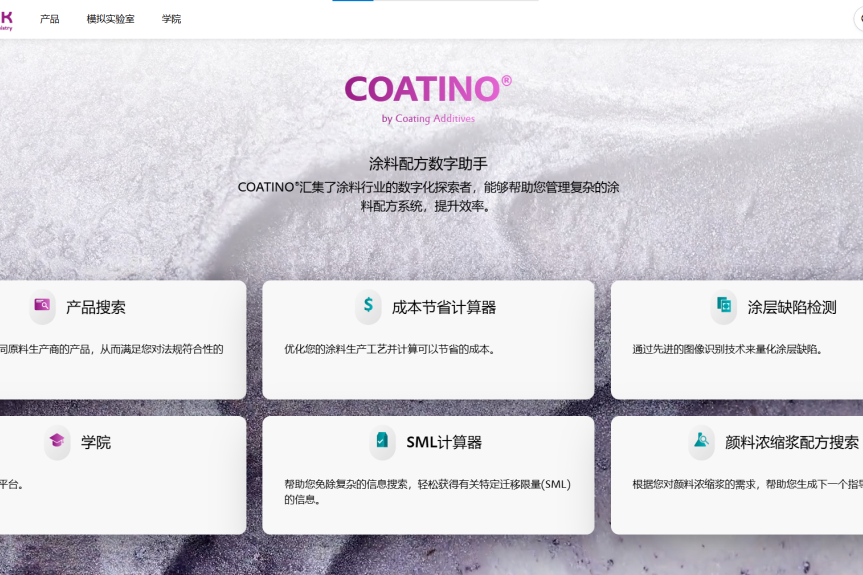Click the paragraph starting COATINO®汇集了涂料行业

coord(428,196)
